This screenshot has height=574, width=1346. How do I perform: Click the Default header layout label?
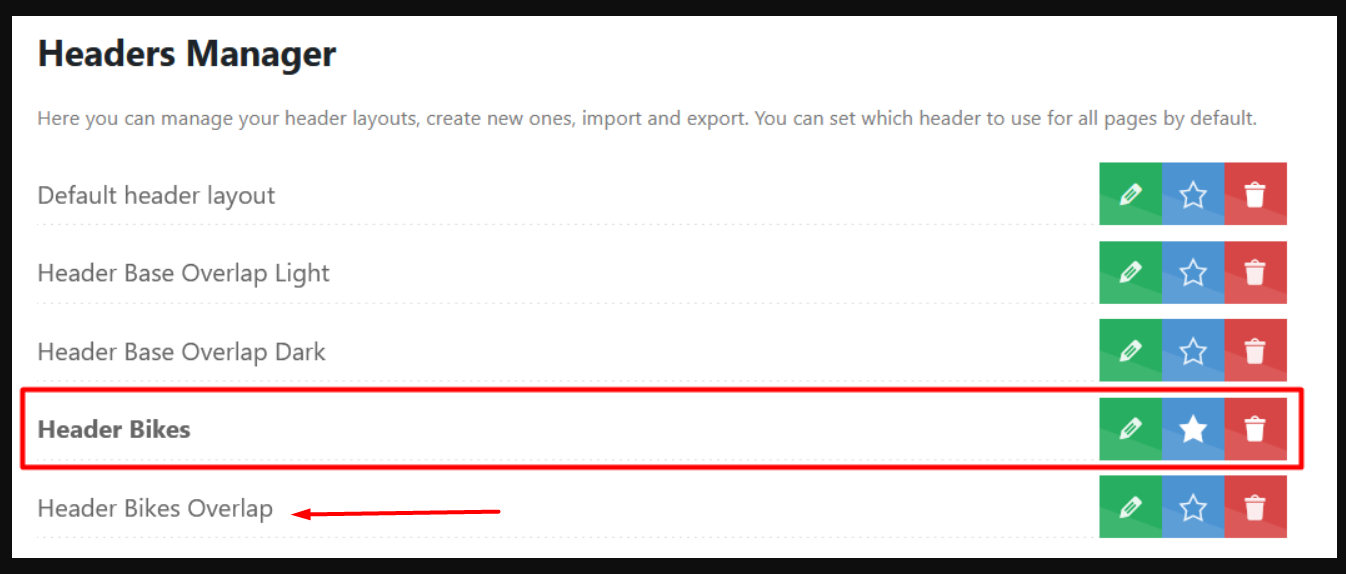(156, 195)
